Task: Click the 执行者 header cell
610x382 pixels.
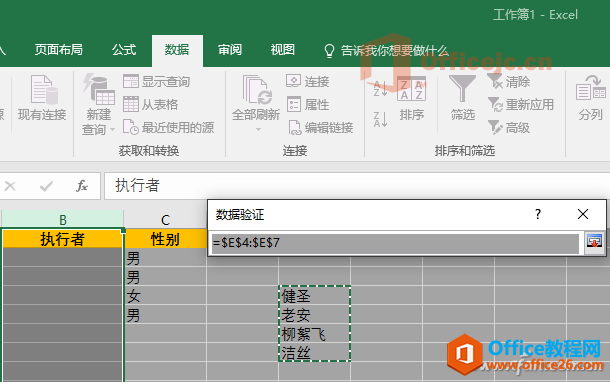Action: [63, 238]
